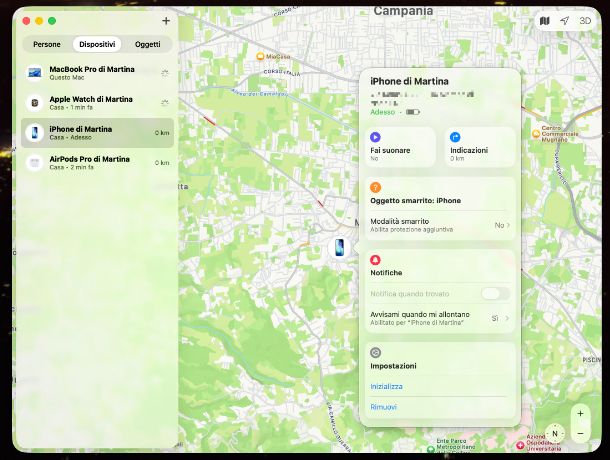
Task: Click chevron next to Modalità smarrito No
Action: pos(508,225)
